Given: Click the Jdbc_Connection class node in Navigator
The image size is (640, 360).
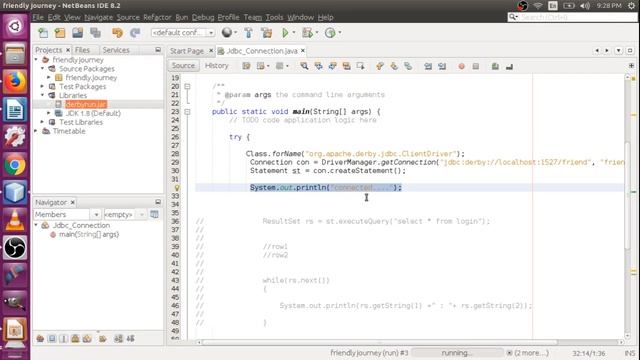Looking at the screenshot, I should [x=81, y=225].
